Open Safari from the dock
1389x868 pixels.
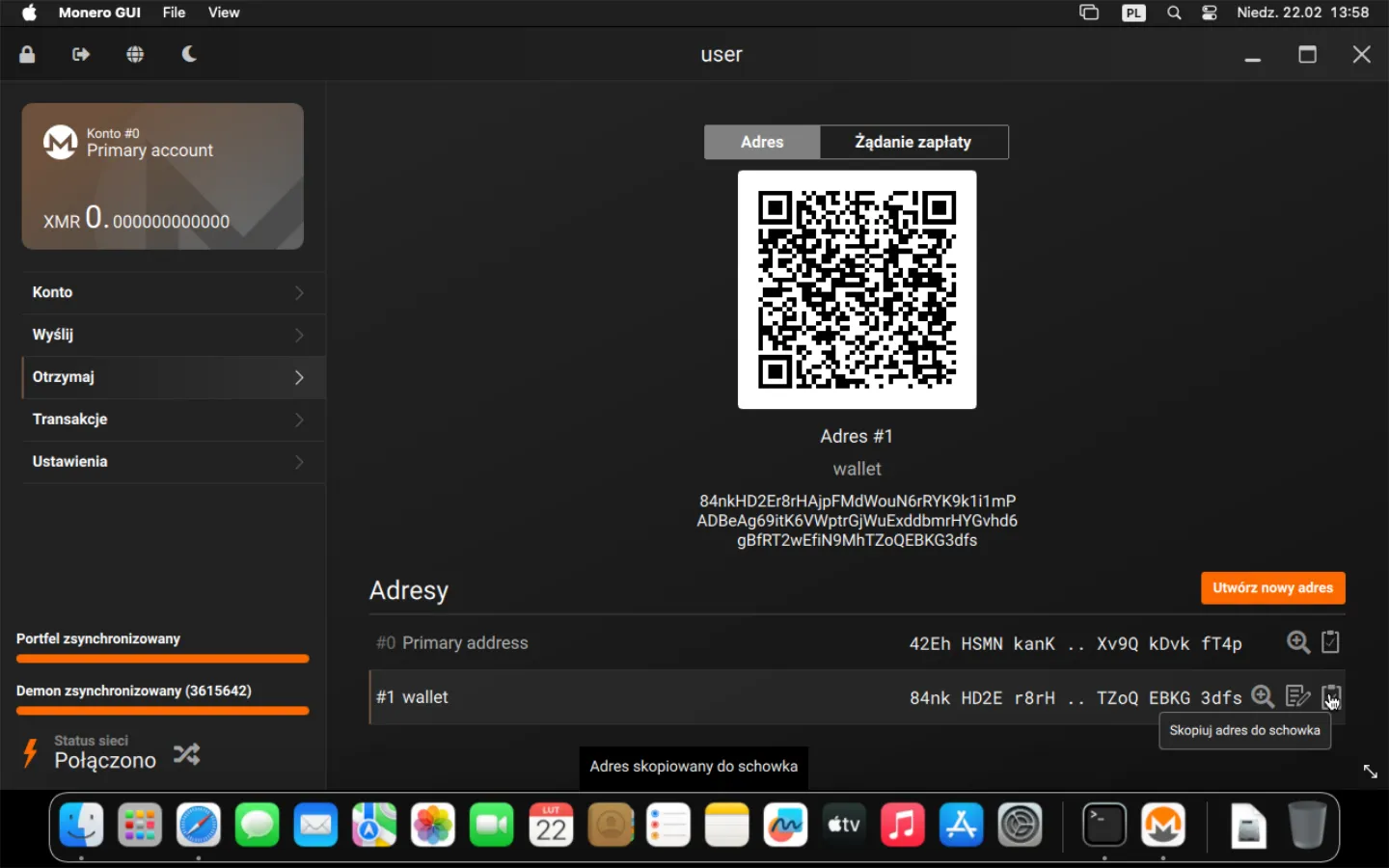(x=199, y=826)
